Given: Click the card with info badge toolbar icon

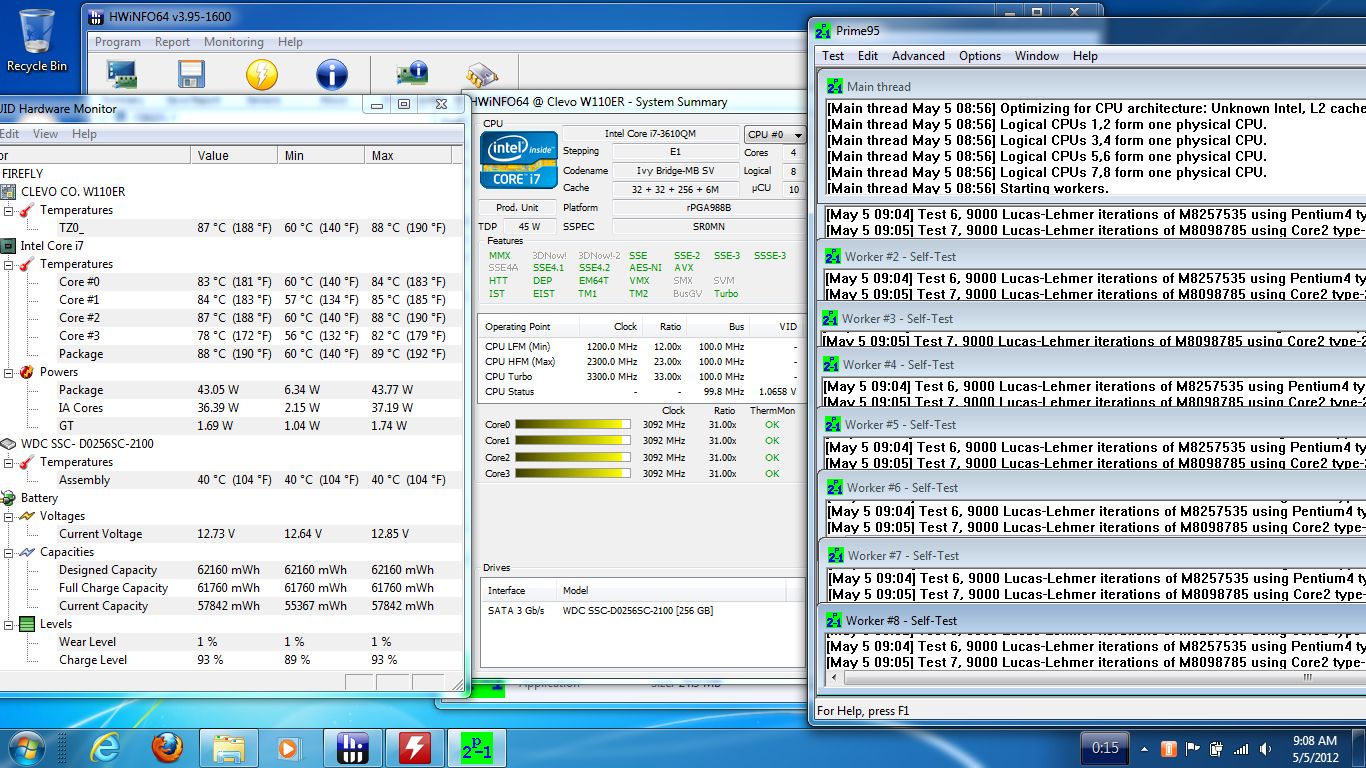Looking at the screenshot, I should (412, 73).
